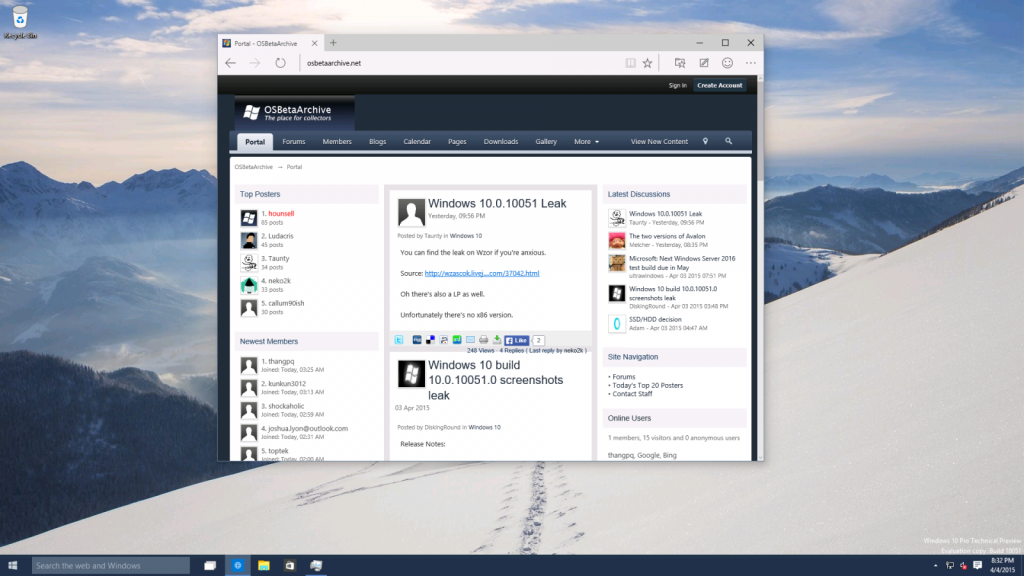Open Windows 10 build 10.0.10051.0 screenshots leak title

click(495, 380)
